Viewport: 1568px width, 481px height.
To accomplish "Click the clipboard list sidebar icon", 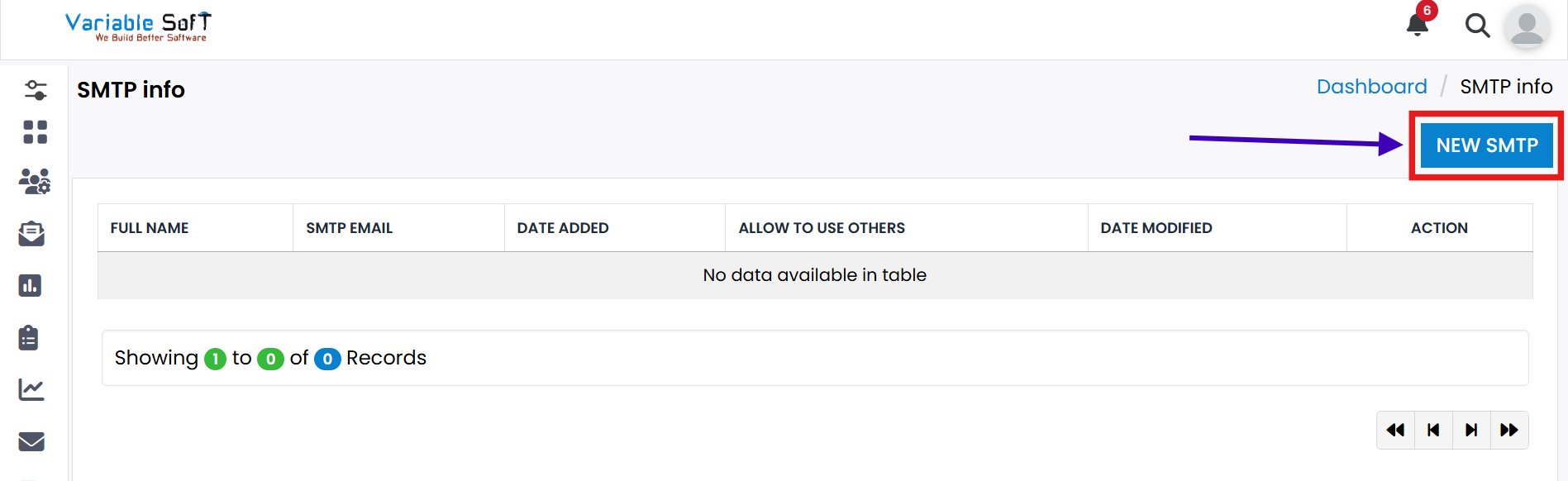I will pyautogui.click(x=29, y=337).
